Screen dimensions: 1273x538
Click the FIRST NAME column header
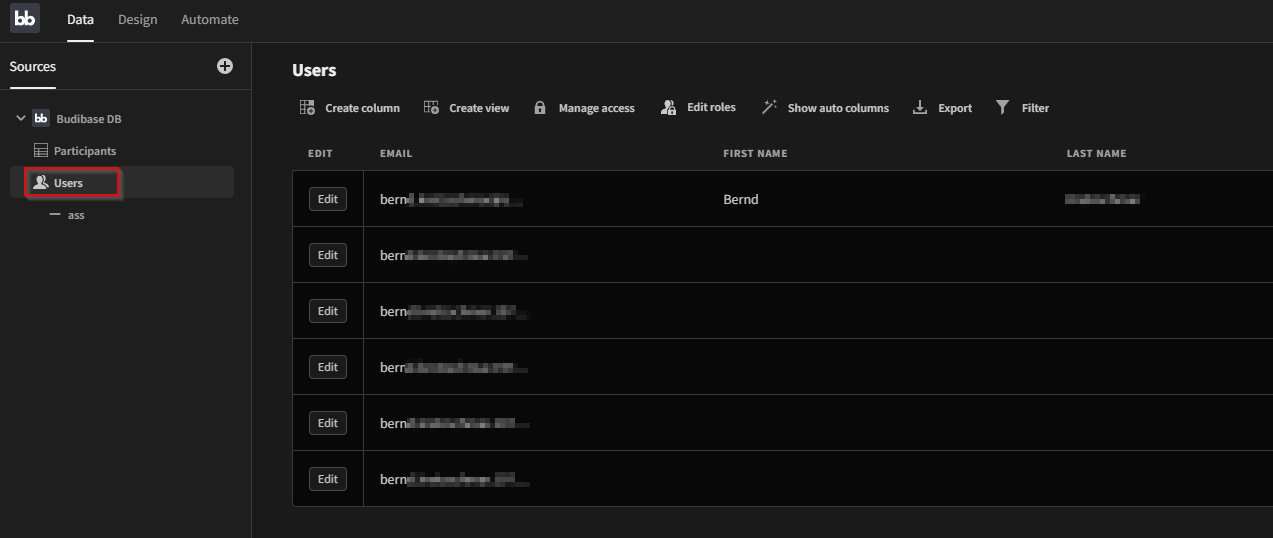755,154
